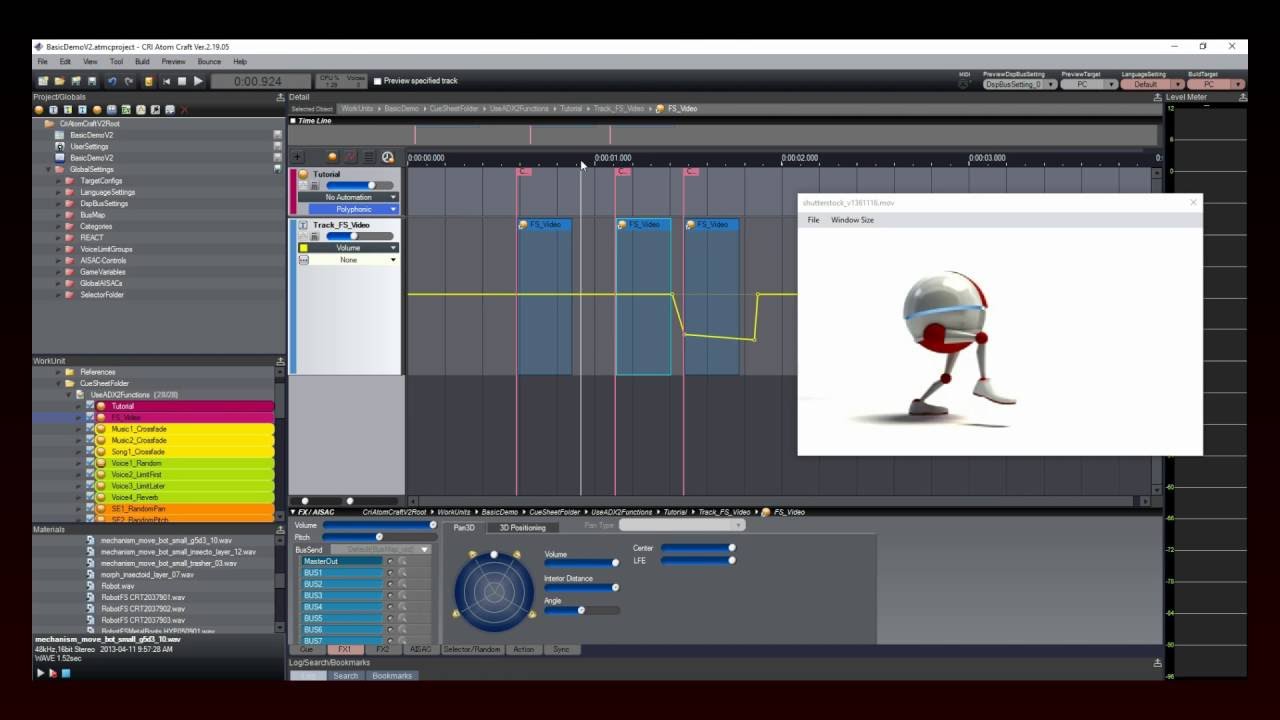1280x720 pixels.
Task: Play the selected material in the Materials preview
Action: (41, 673)
